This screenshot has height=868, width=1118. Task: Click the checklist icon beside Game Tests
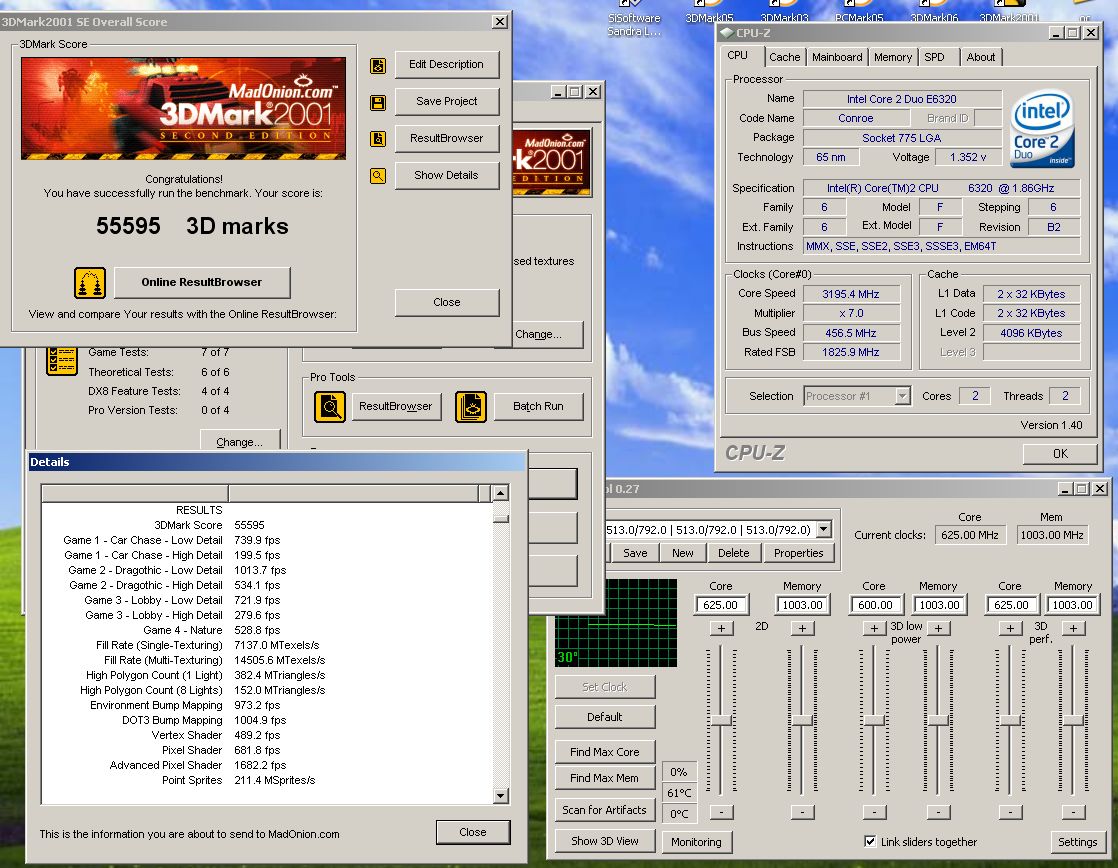(x=62, y=360)
